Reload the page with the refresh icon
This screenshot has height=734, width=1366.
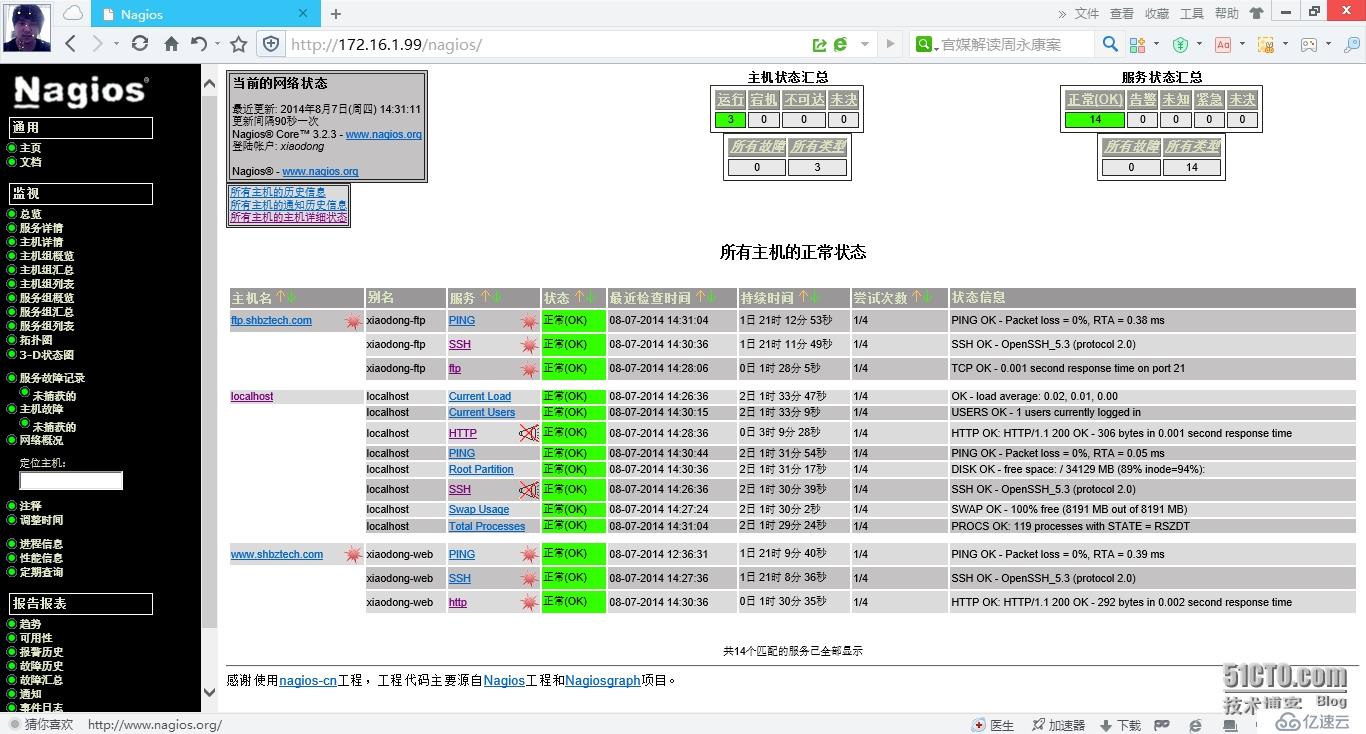click(140, 44)
